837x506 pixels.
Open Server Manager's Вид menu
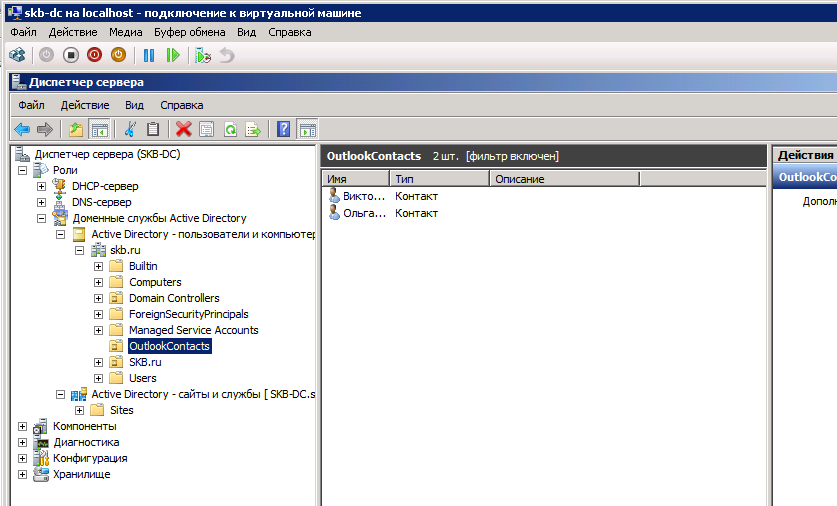(x=135, y=105)
